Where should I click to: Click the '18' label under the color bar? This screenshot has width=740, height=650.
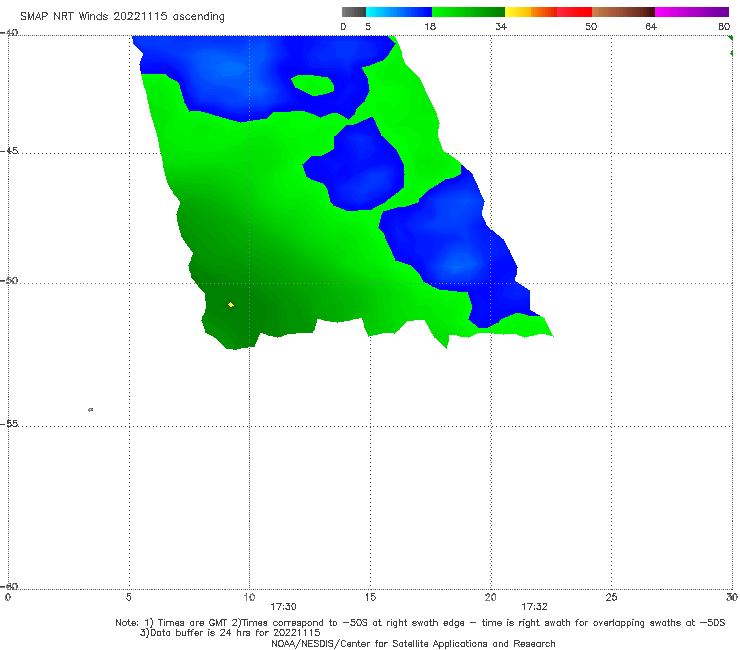point(430,27)
